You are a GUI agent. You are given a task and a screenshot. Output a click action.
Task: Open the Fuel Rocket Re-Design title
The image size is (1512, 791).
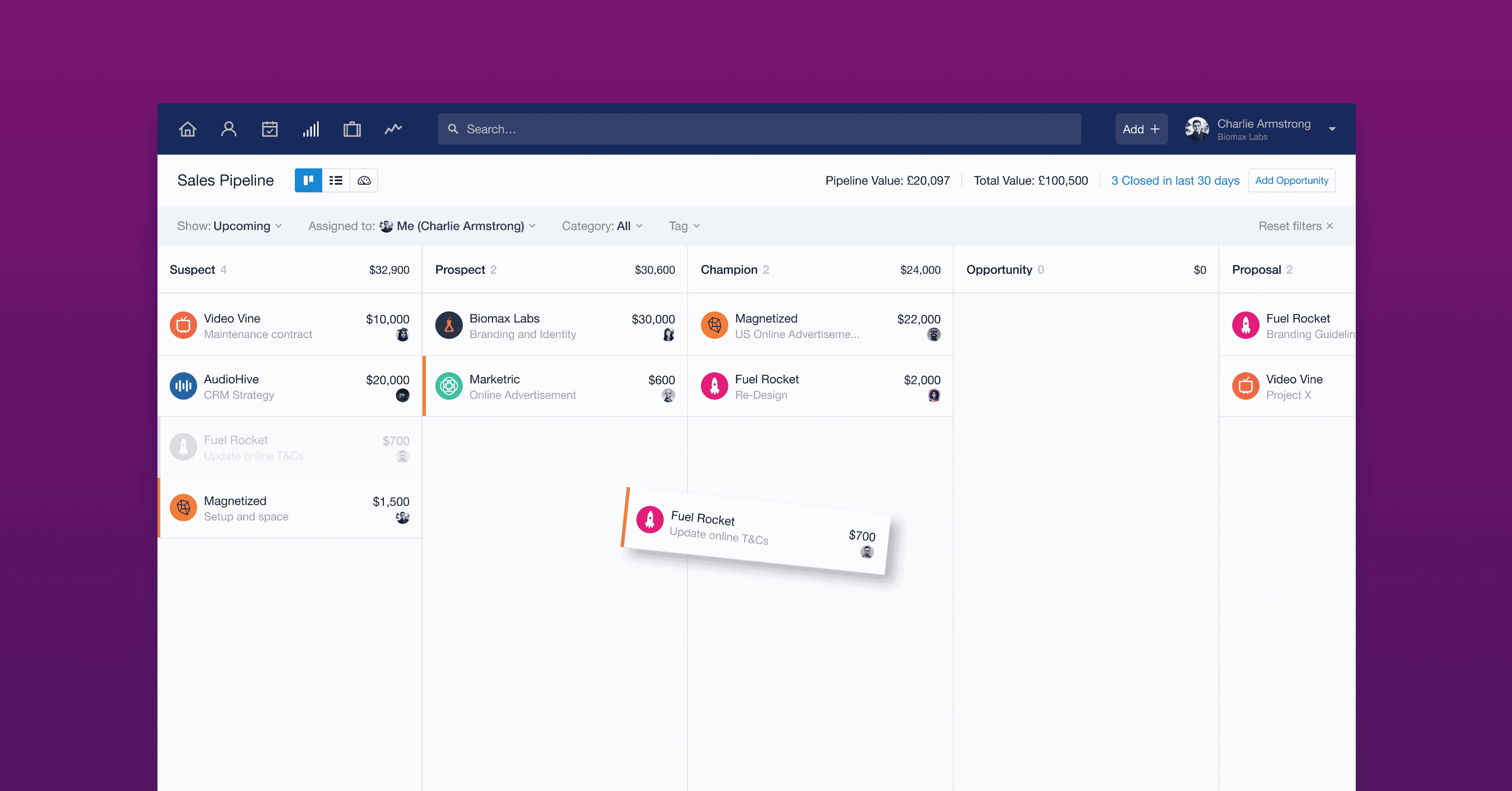click(766, 379)
